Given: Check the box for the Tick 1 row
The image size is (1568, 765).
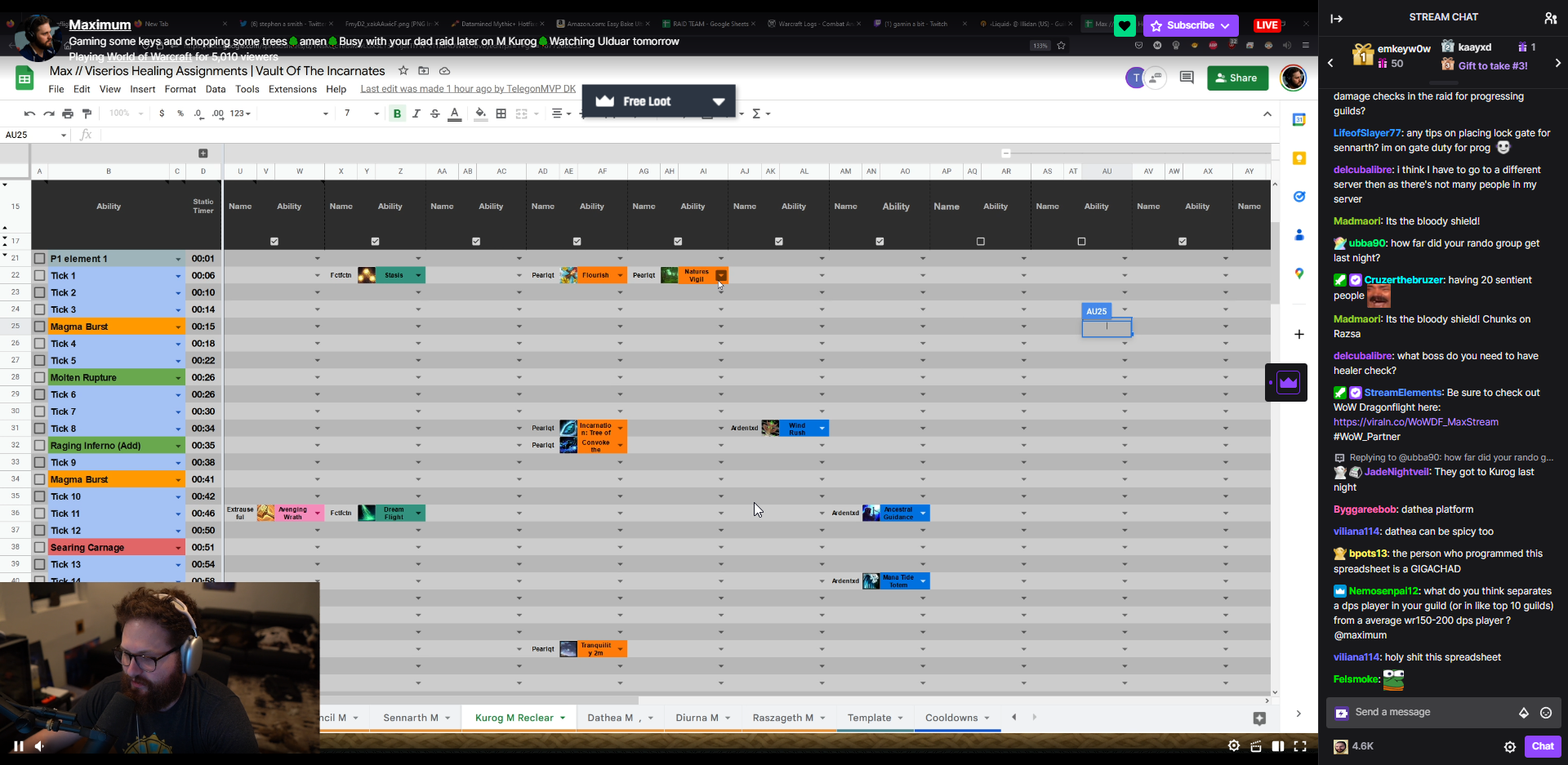Looking at the screenshot, I should (x=39, y=276).
